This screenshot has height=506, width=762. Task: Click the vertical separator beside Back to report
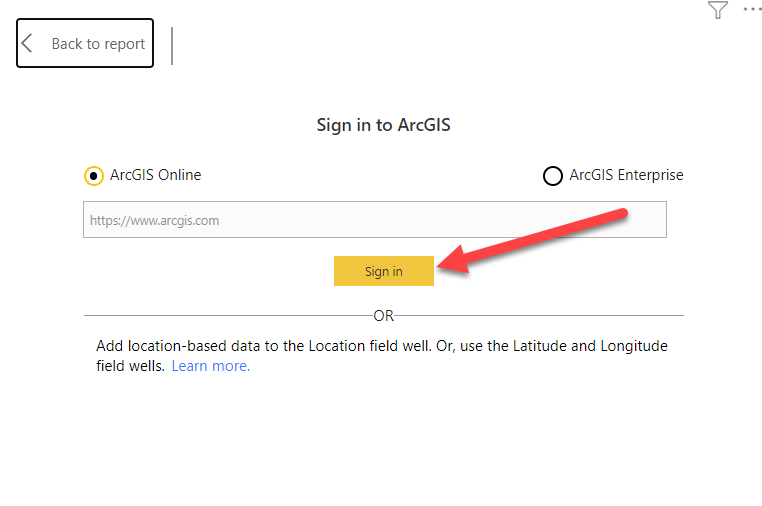point(172,45)
